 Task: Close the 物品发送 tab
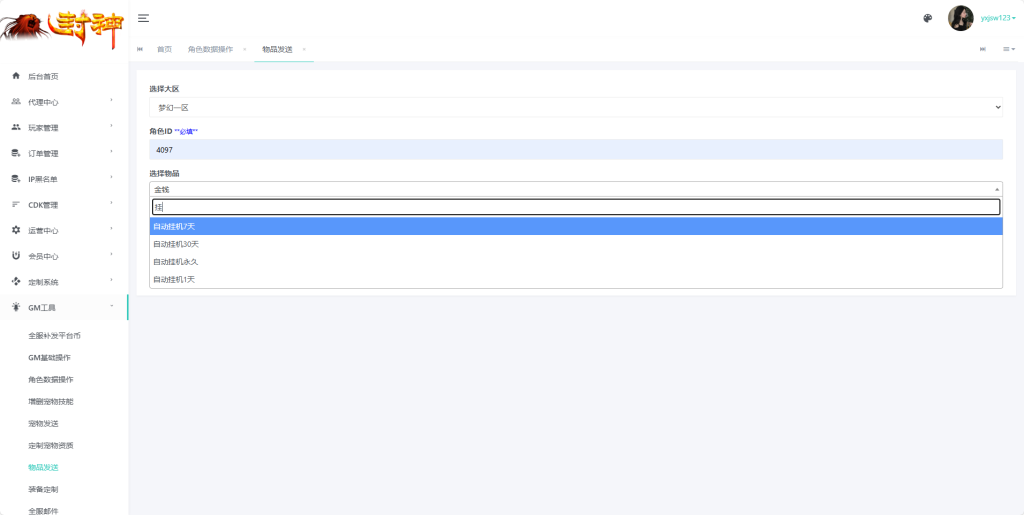click(x=304, y=50)
